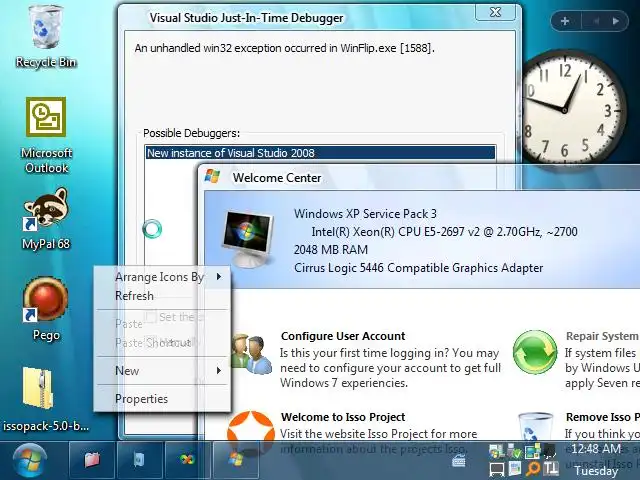
Task: Switch to the Just-In-Time Debugger taskbar button
Action: (x=140, y=460)
